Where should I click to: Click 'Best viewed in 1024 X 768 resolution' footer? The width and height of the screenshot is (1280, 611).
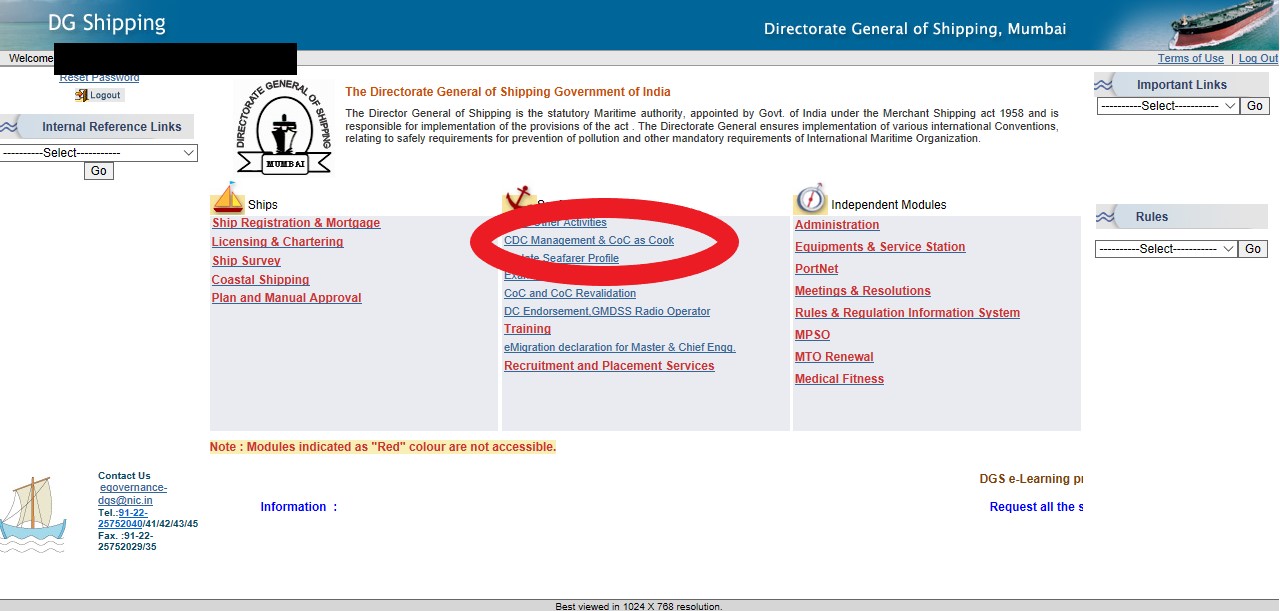click(x=639, y=606)
